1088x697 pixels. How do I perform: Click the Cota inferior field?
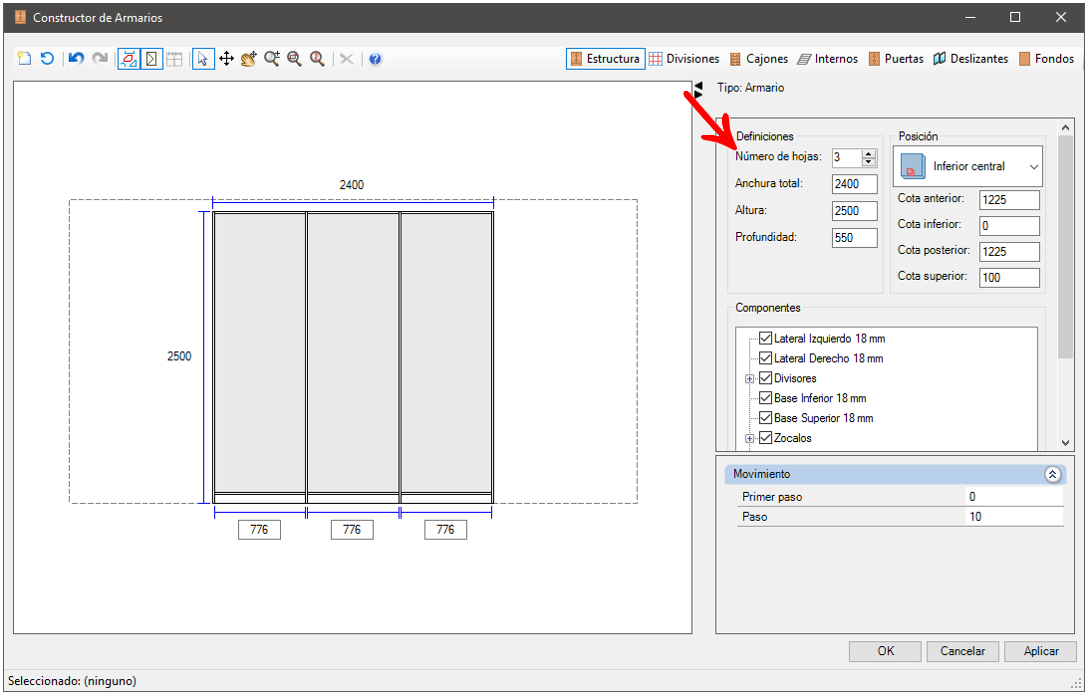click(1010, 226)
